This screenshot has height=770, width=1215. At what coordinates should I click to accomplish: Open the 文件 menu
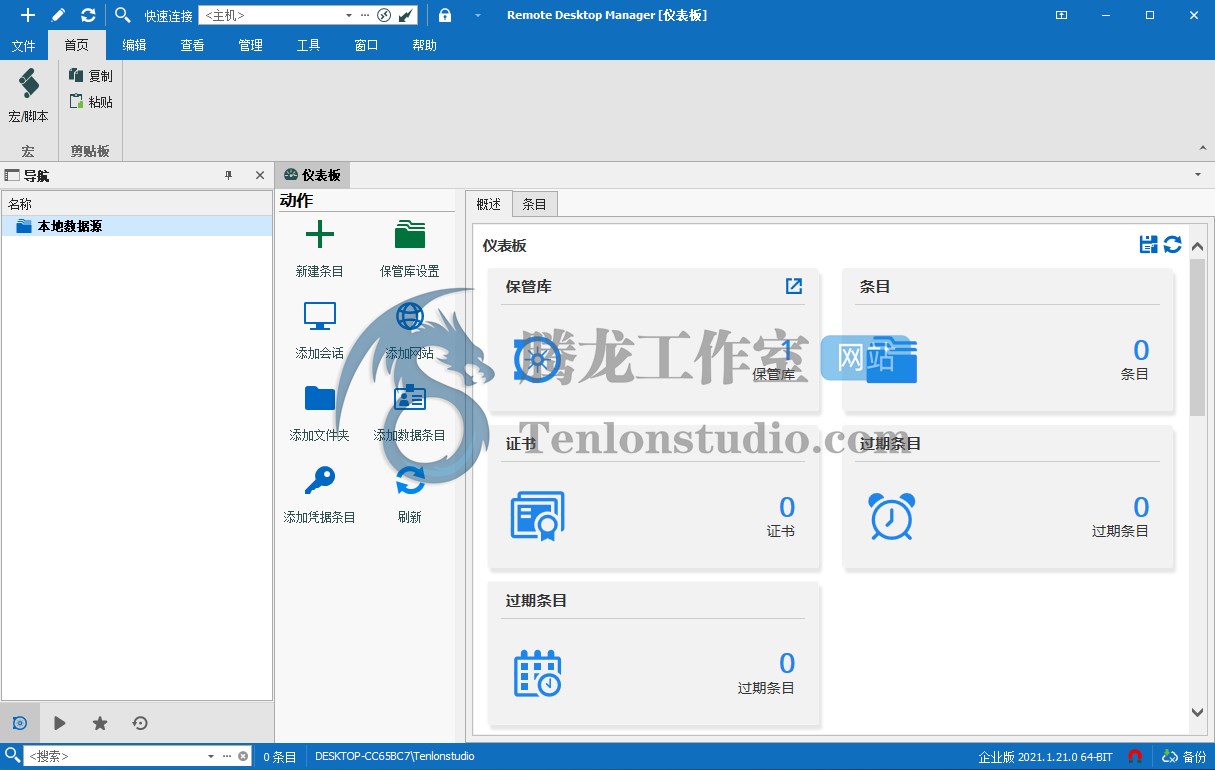(x=23, y=45)
